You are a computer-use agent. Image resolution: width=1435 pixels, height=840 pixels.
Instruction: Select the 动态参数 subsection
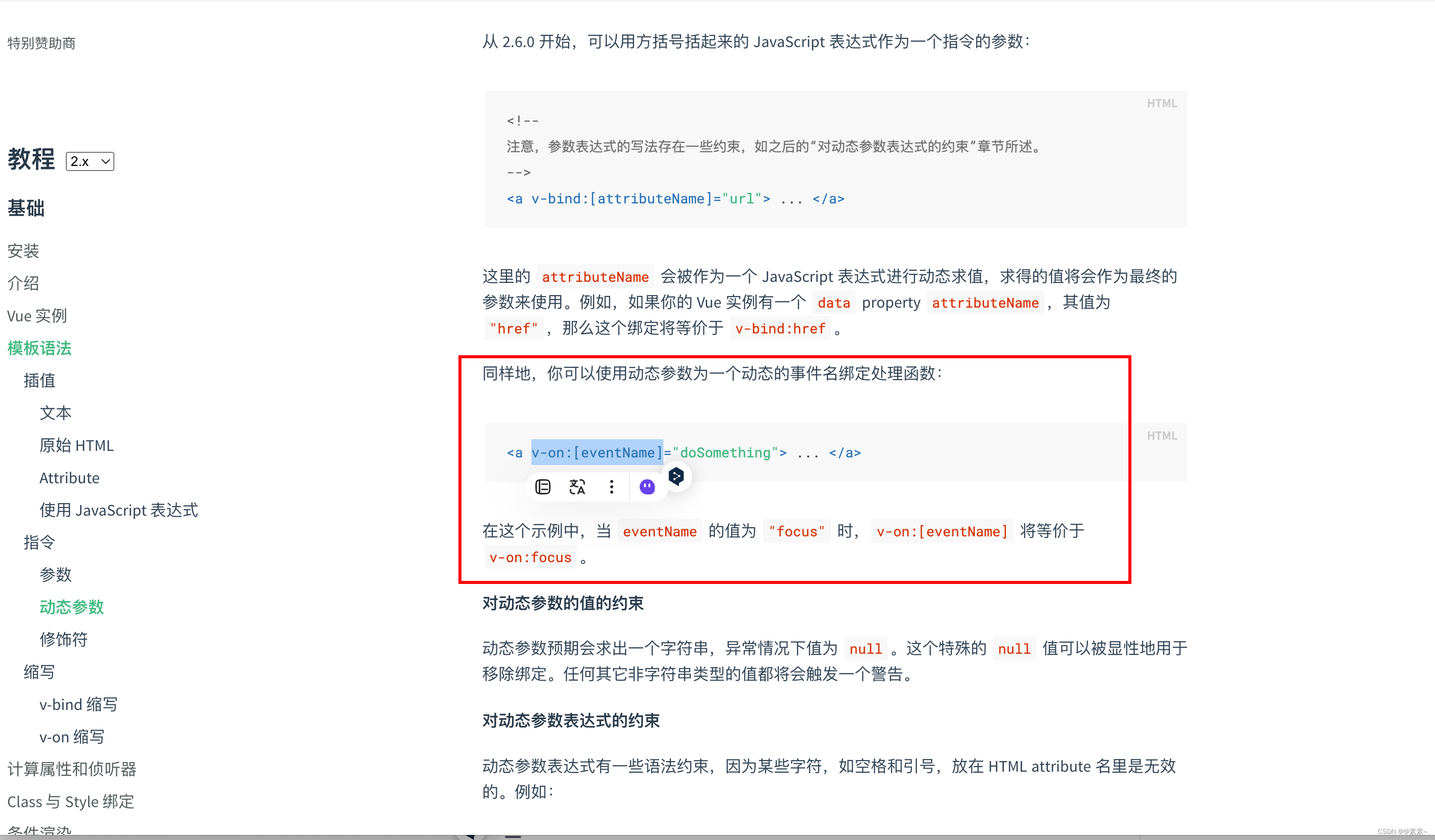pos(72,607)
